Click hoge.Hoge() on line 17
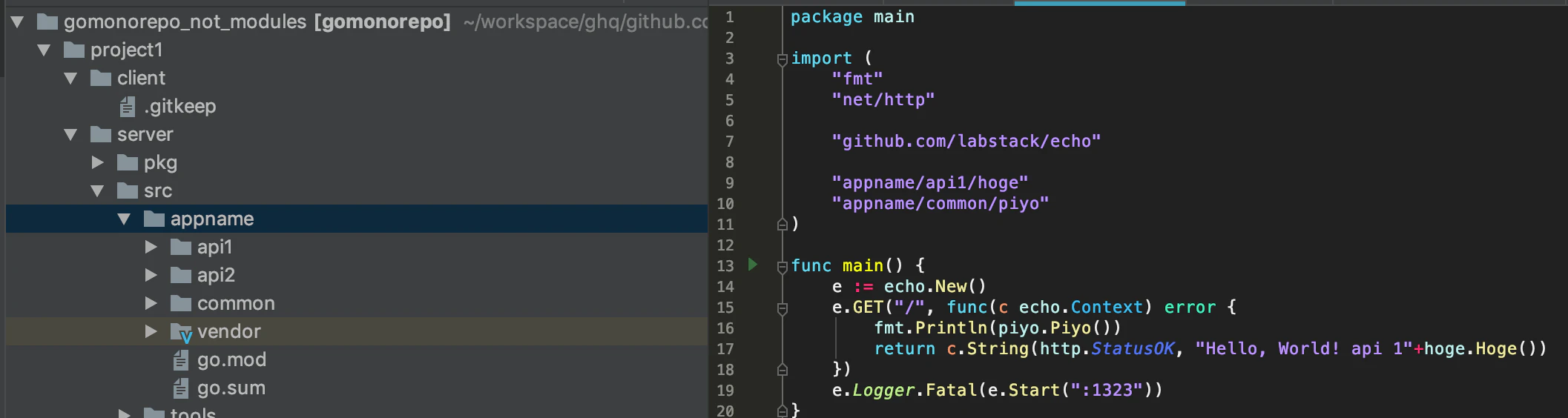 [1480, 349]
